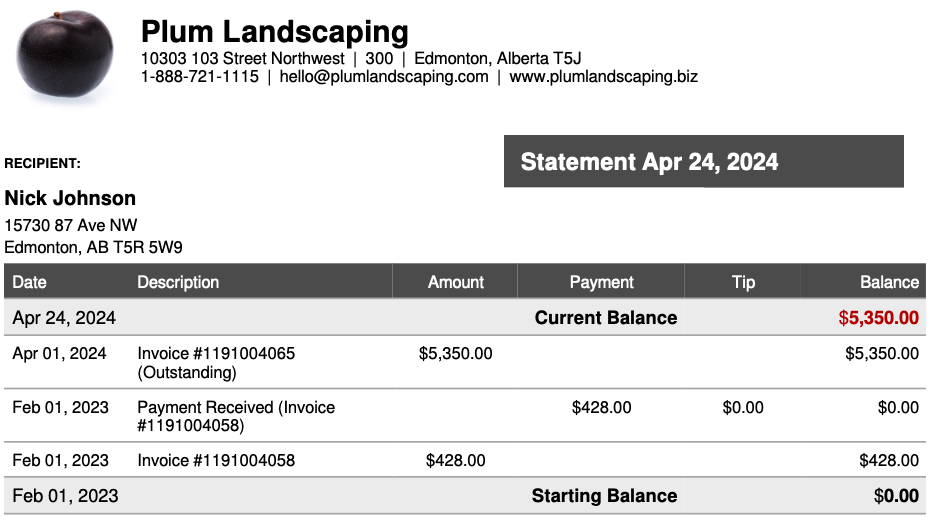The width and height of the screenshot is (933, 517).
Task: Click the Tip column header
Action: (x=743, y=282)
